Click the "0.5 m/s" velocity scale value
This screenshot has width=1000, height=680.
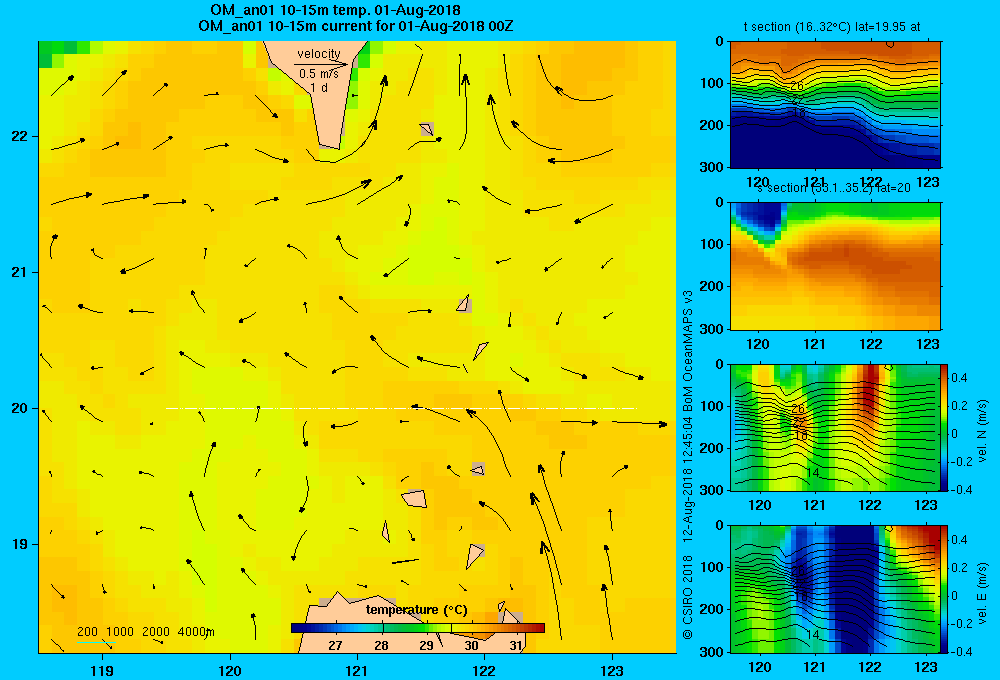[x=319, y=74]
